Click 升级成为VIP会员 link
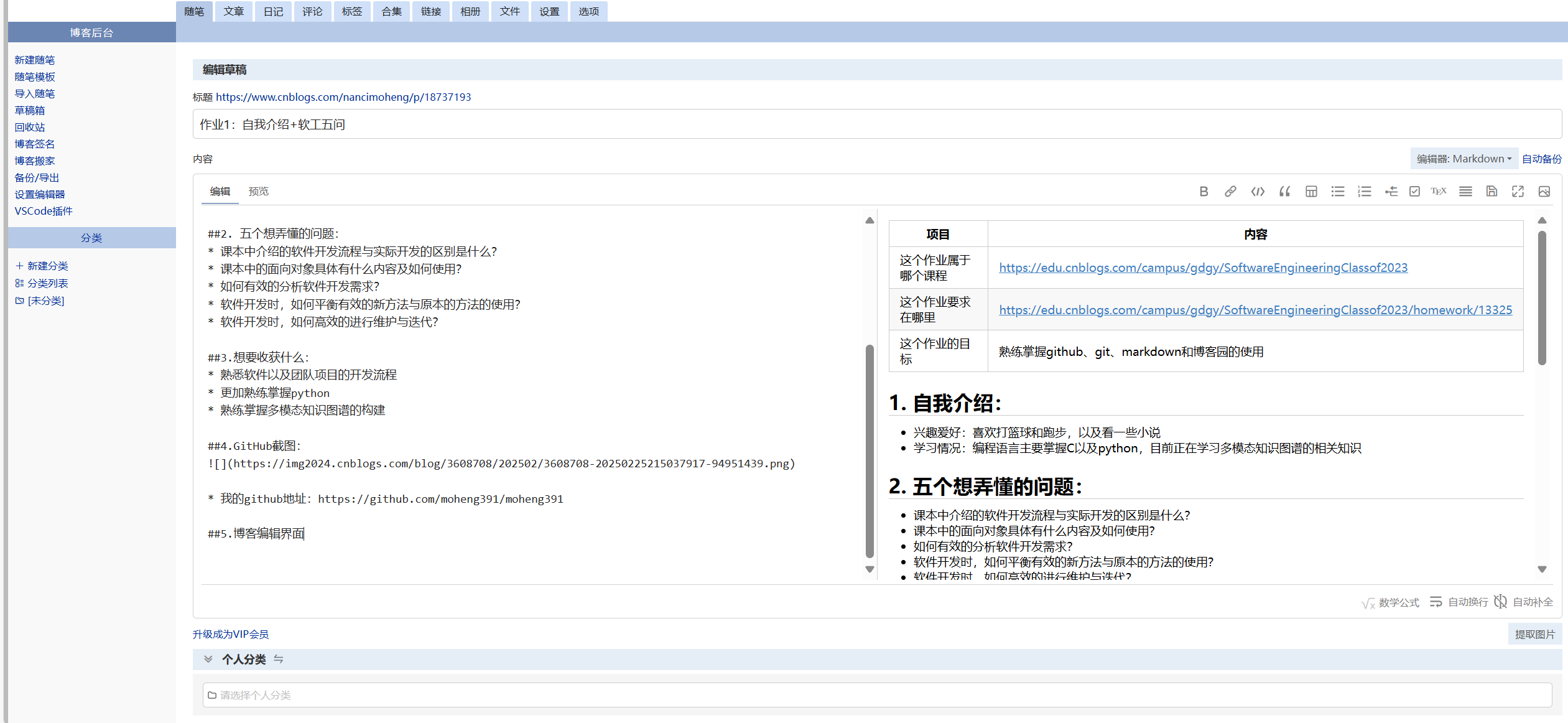1568x723 pixels. [231, 635]
